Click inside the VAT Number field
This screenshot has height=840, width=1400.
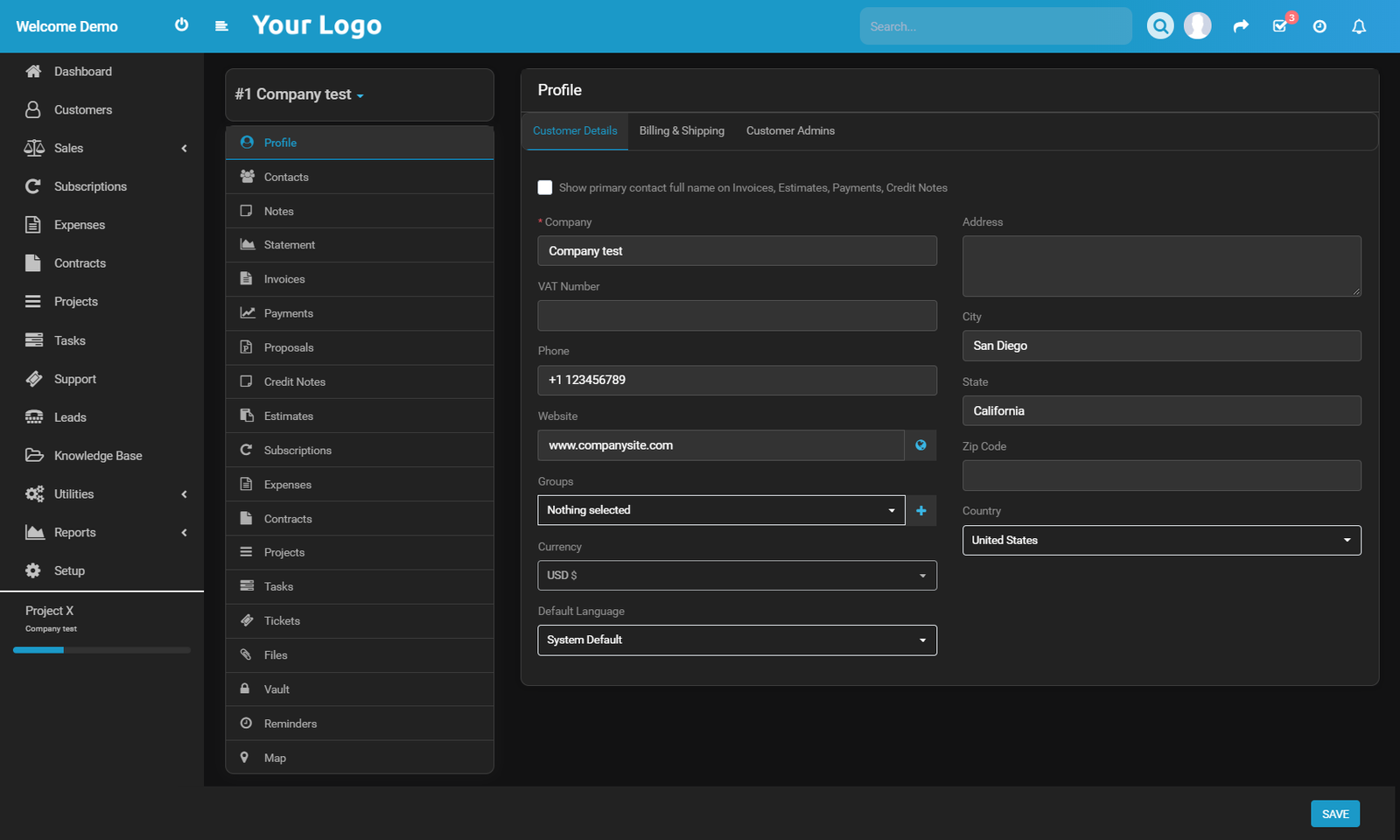(x=737, y=315)
